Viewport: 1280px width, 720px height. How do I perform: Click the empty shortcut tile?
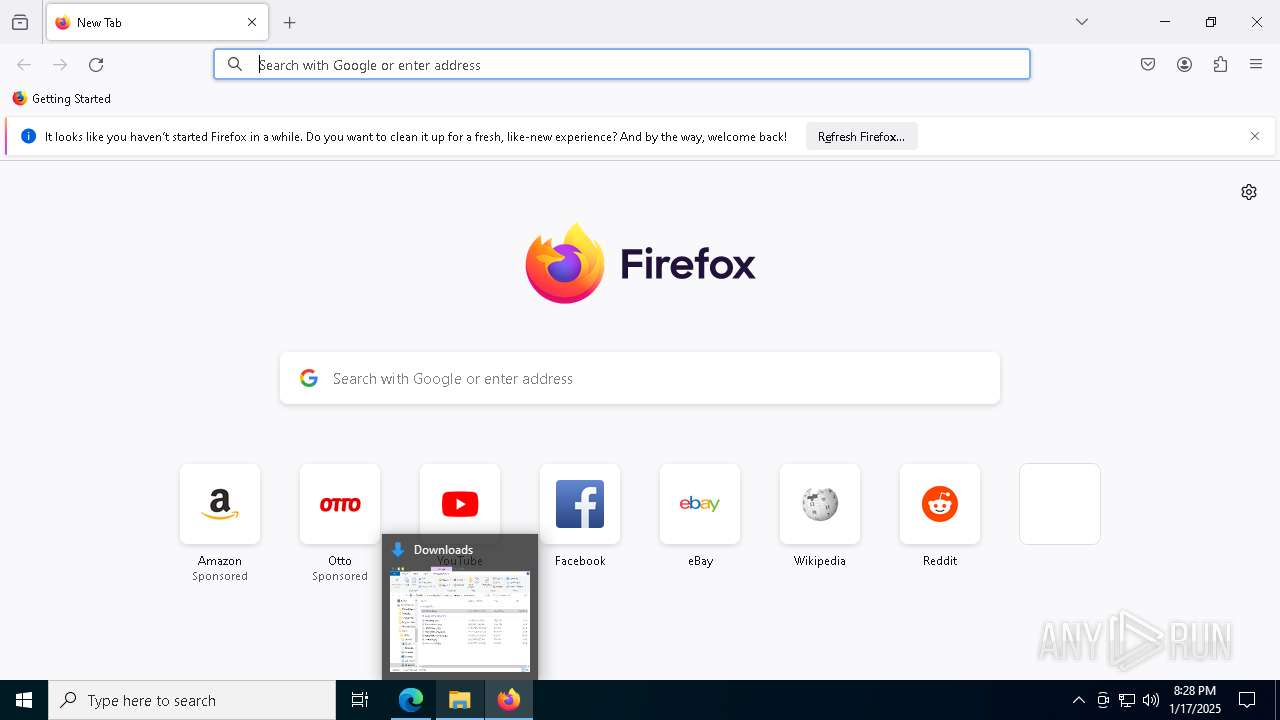[1060, 504]
